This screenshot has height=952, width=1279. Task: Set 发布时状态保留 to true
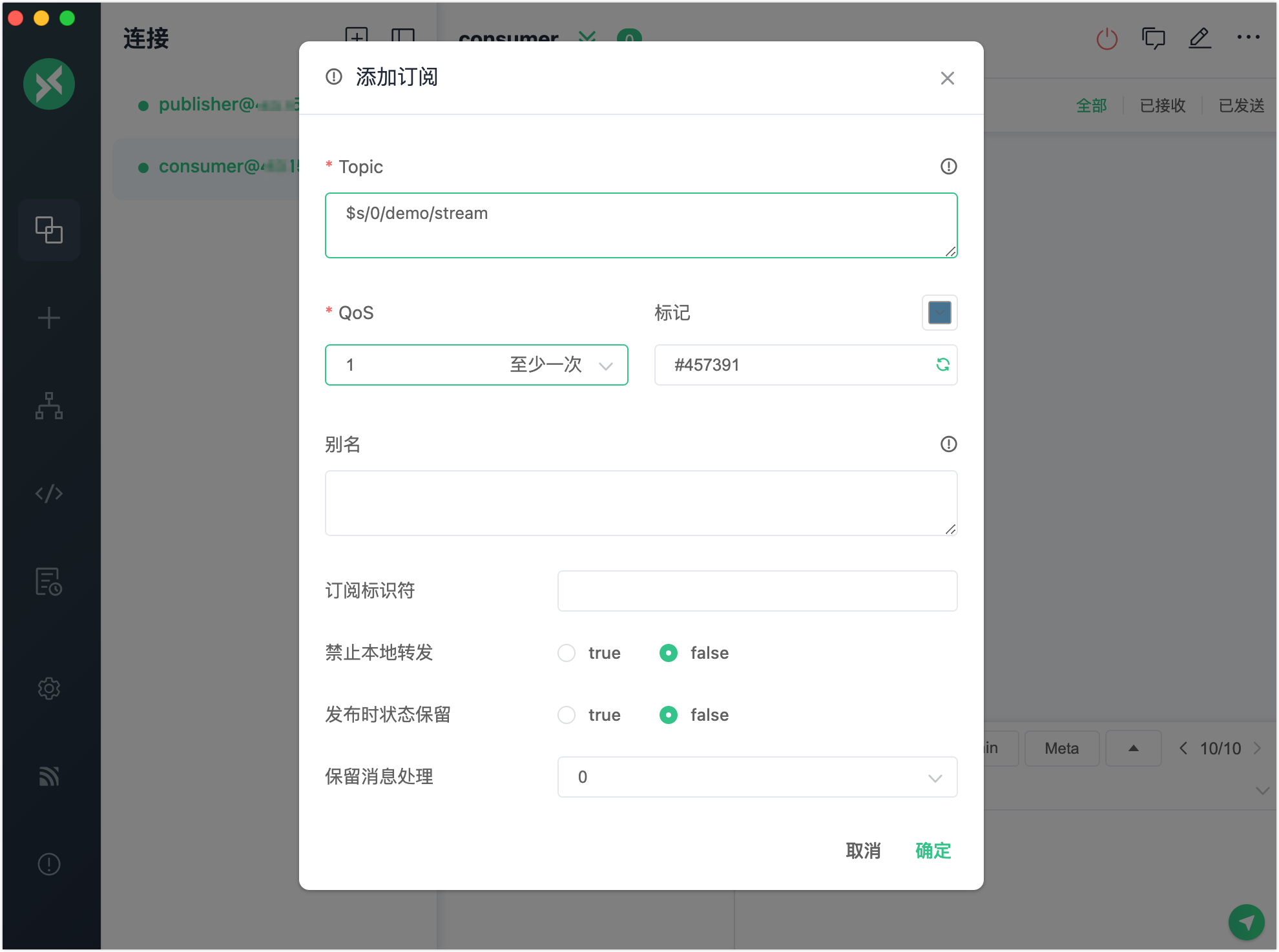[567, 715]
